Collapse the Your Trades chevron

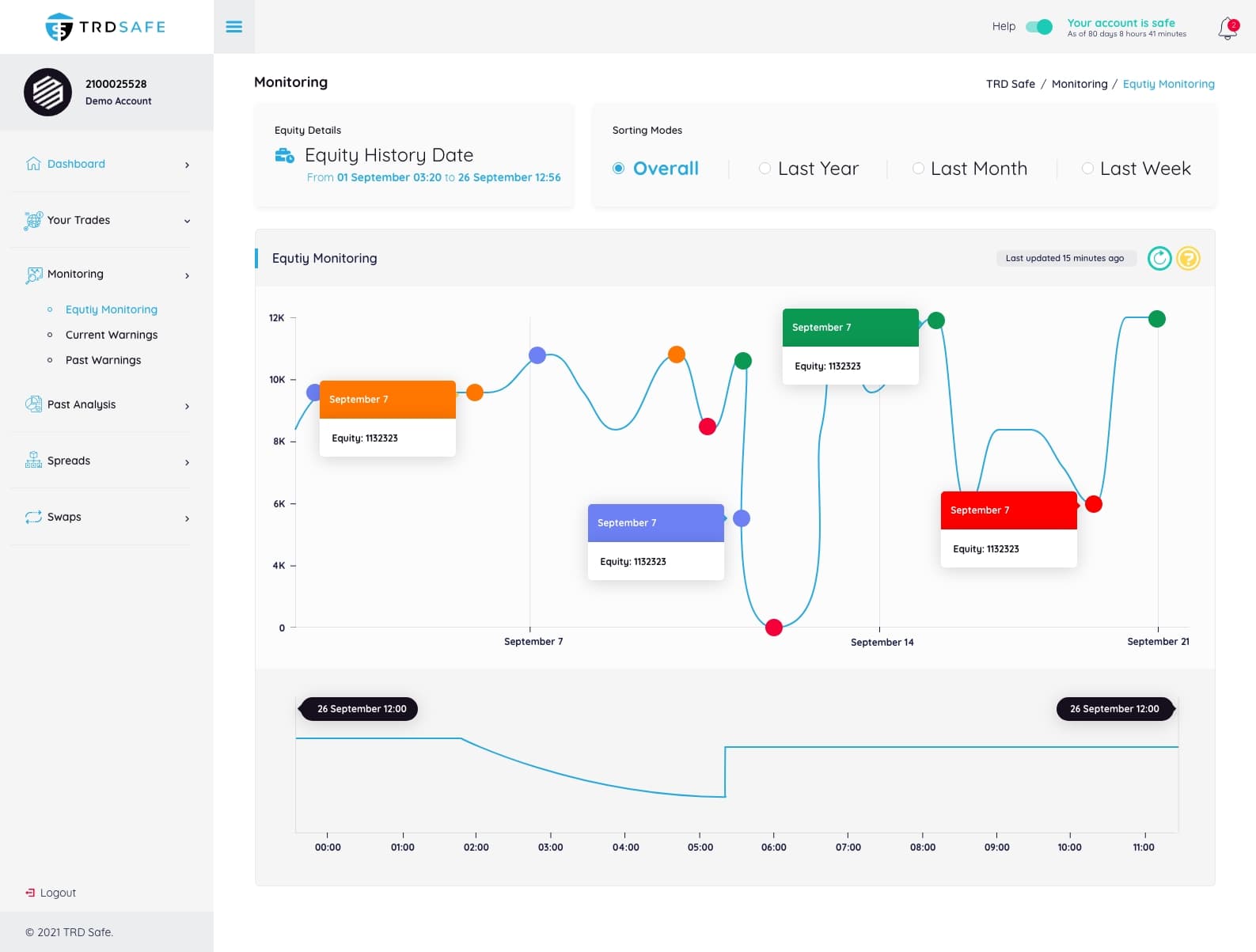[187, 221]
